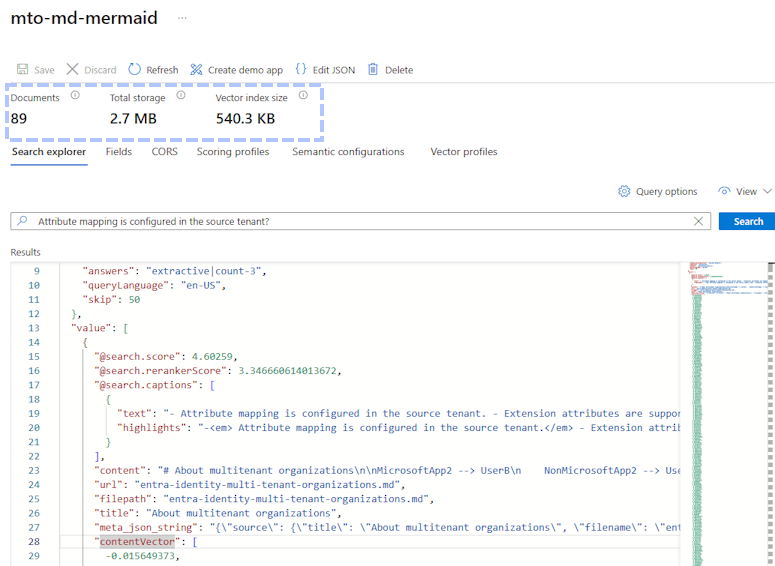Click the Discard X icon
Viewport: 775px width, 566px height.
click(x=73, y=70)
